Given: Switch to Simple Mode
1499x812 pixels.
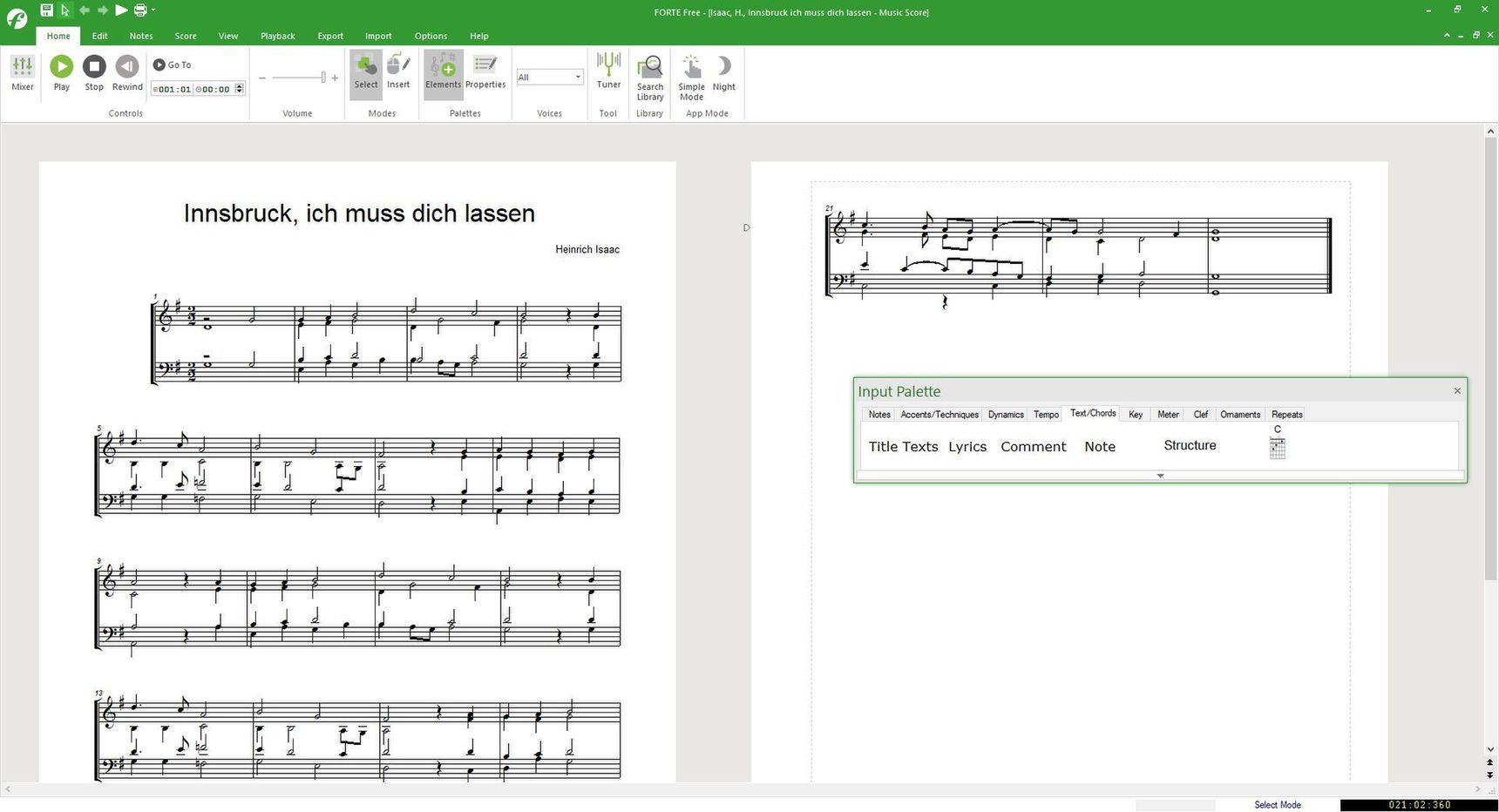Looking at the screenshot, I should [691, 78].
